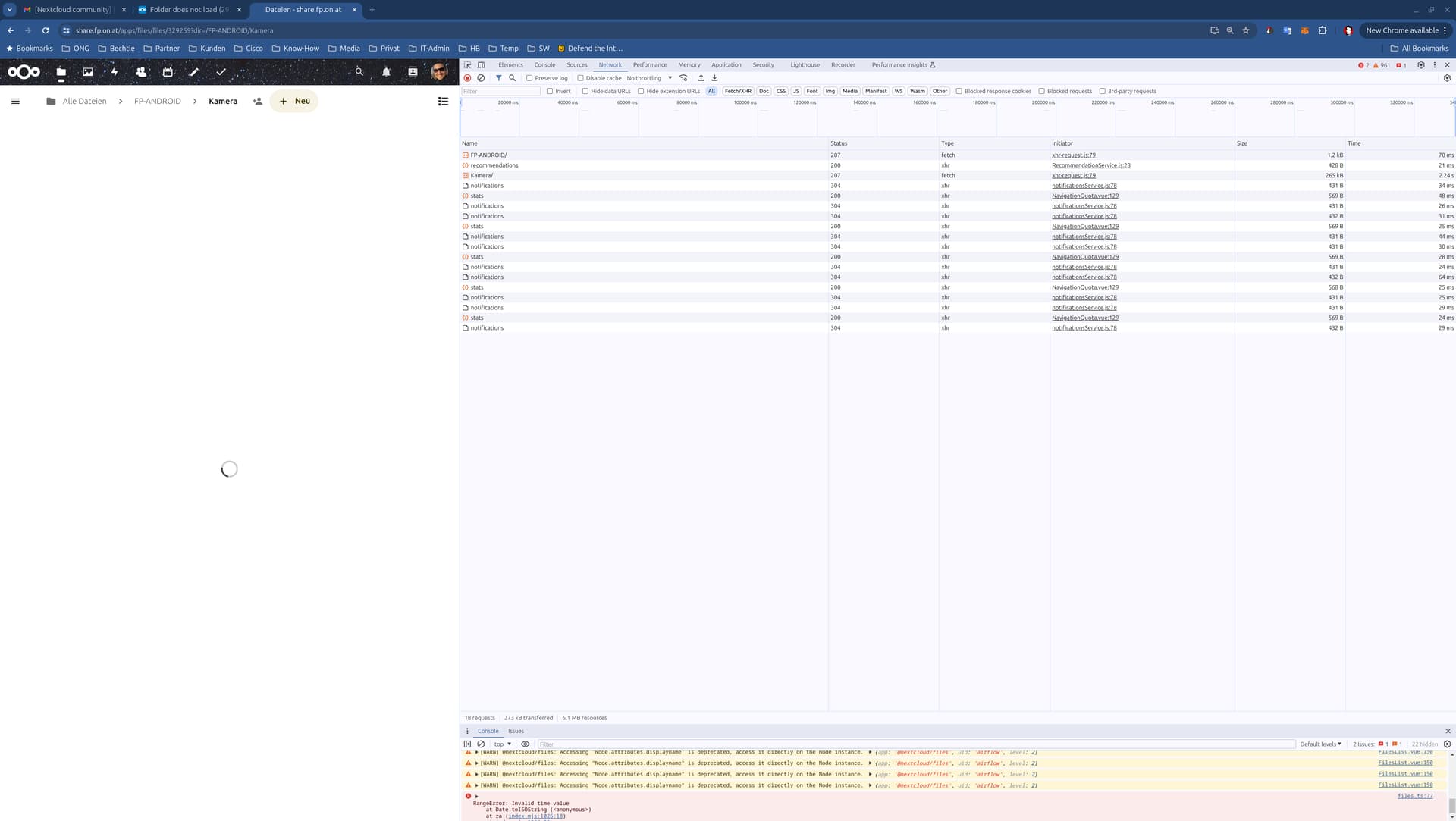1456x821 pixels.
Task: Open Nextcloud Photos app icon
Action: click(88, 72)
